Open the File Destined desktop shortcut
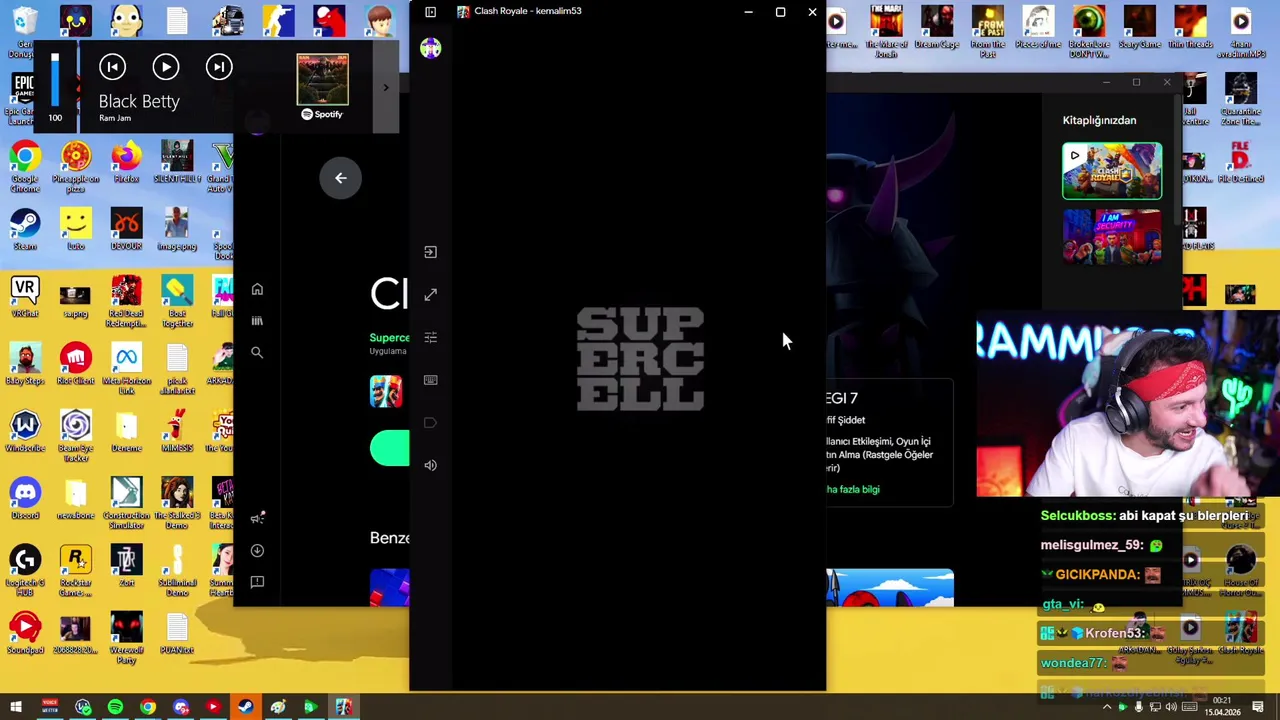 coord(1240,162)
